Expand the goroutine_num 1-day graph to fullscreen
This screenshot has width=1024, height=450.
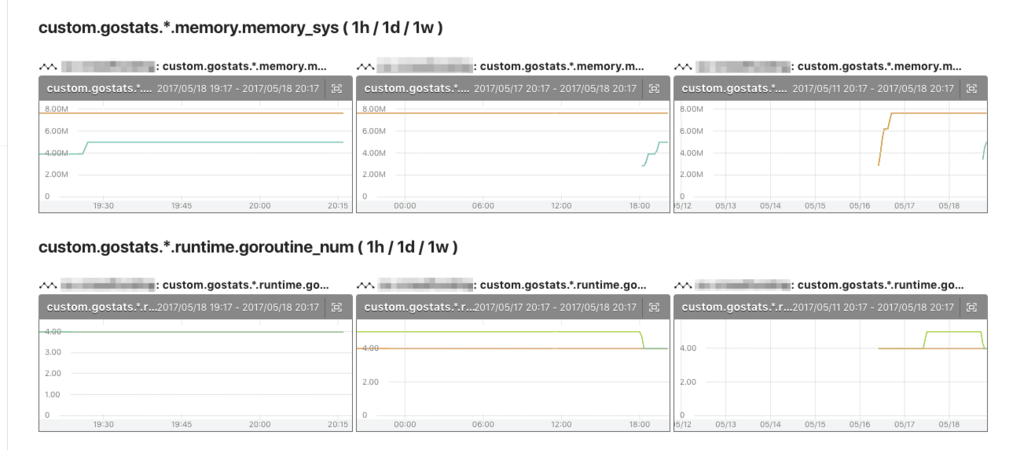[x=654, y=307]
